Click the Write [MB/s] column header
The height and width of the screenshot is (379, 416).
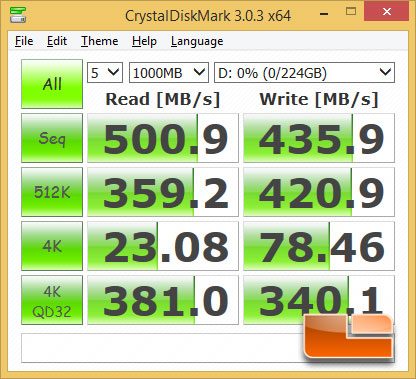[319, 99]
